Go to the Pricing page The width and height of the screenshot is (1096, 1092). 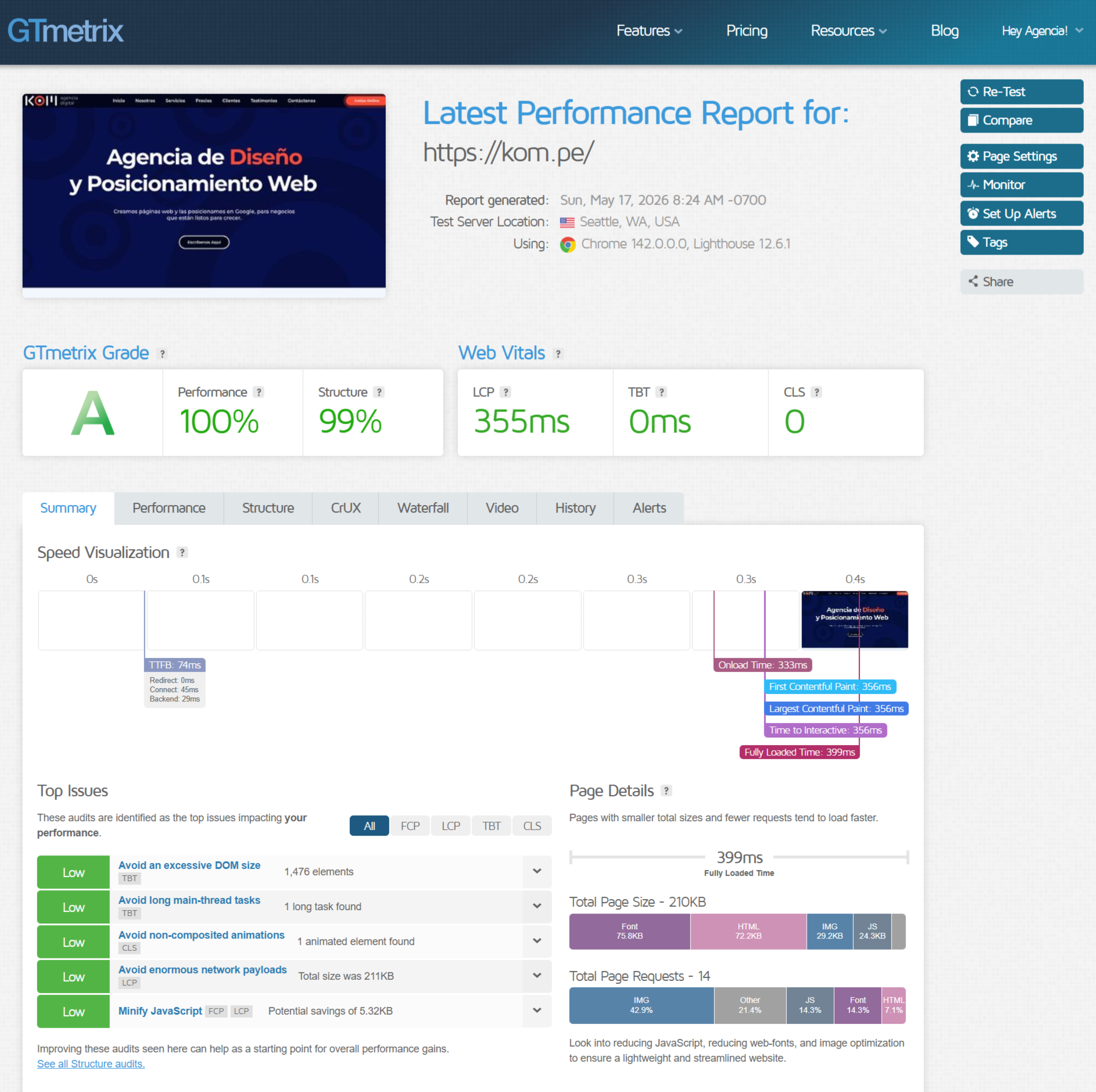[x=747, y=31]
